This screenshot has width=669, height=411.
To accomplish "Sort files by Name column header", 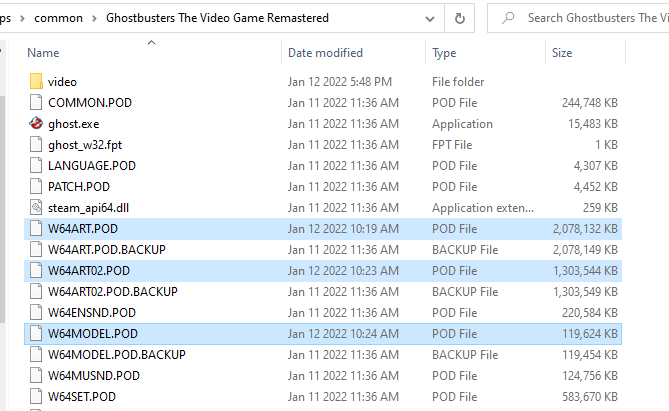I will pyautogui.click(x=44, y=52).
